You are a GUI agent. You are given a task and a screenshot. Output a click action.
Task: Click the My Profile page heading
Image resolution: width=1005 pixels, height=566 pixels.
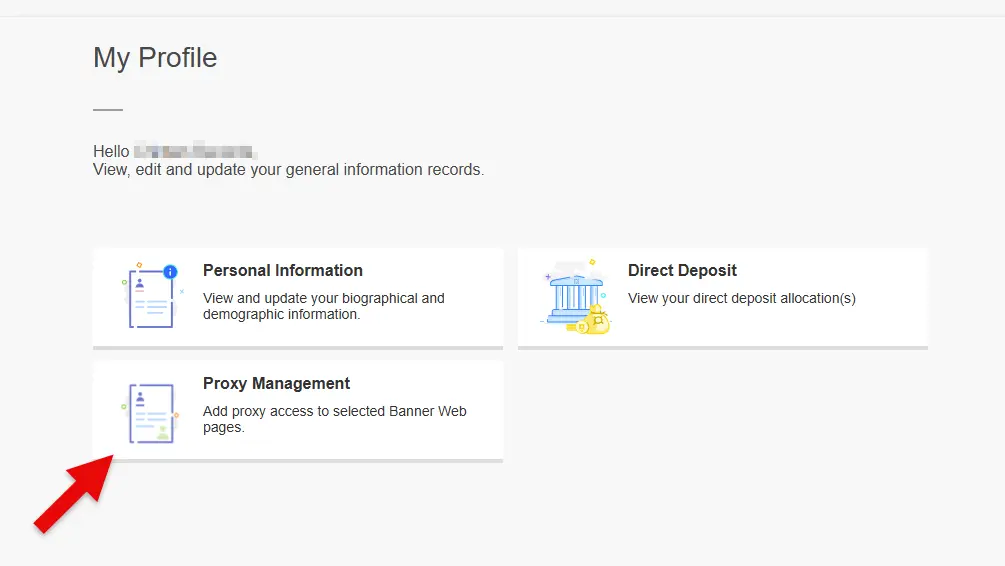(x=155, y=58)
